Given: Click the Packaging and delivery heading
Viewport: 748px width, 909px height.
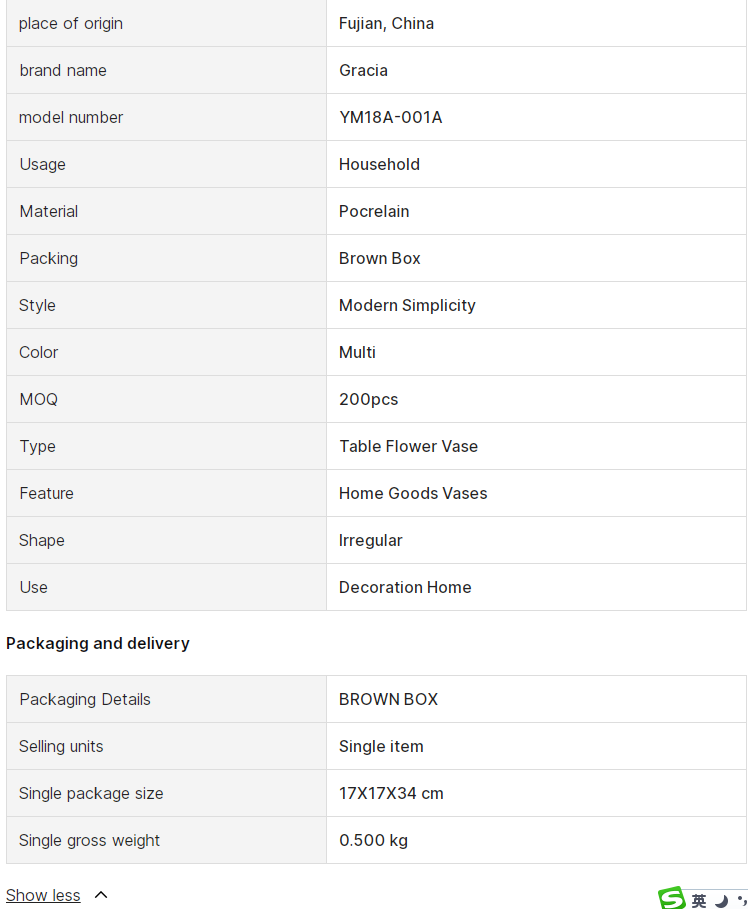Looking at the screenshot, I should tap(97, 643).
